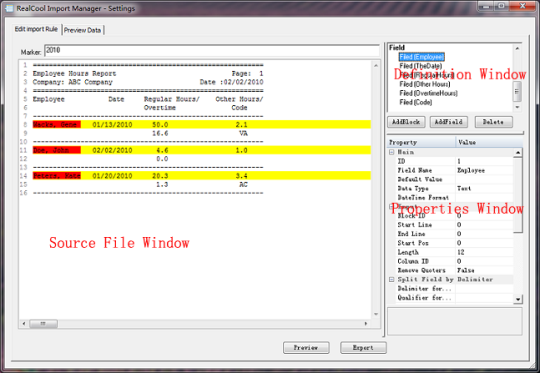Viewport: 540px width, 373px height.
Task: Click the 'Regular Hours/' column heading on line 5
Action: (172, 99)
